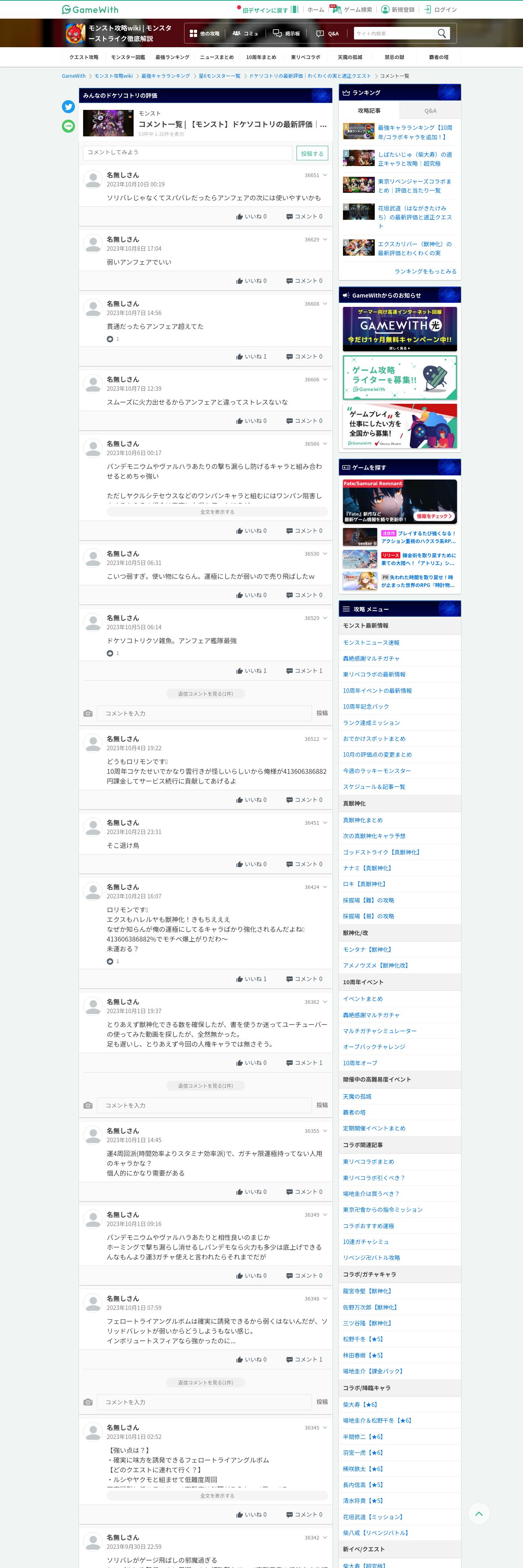Screen dimensions: 523x1568
Task: Like comment 36355 thumbs-up
Action: pos(239,1192)
